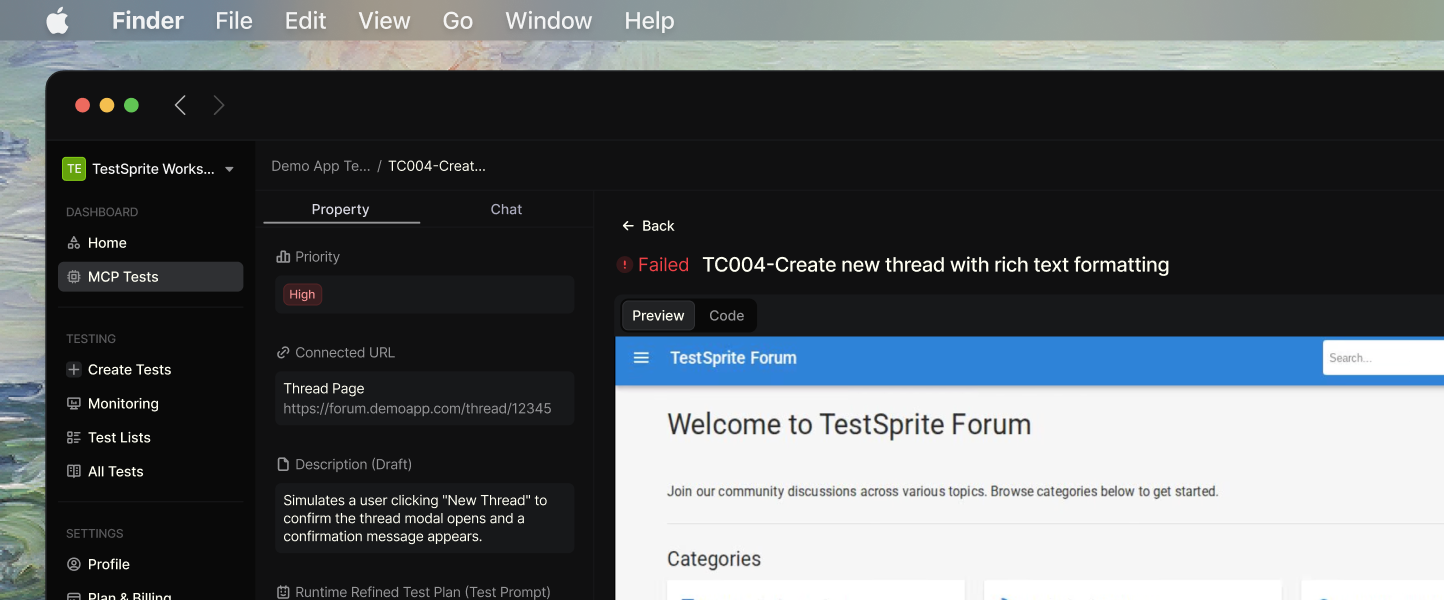The image size is (1444, 600).
Task: Switch to the Chat tab
Action: coord(506,209)
